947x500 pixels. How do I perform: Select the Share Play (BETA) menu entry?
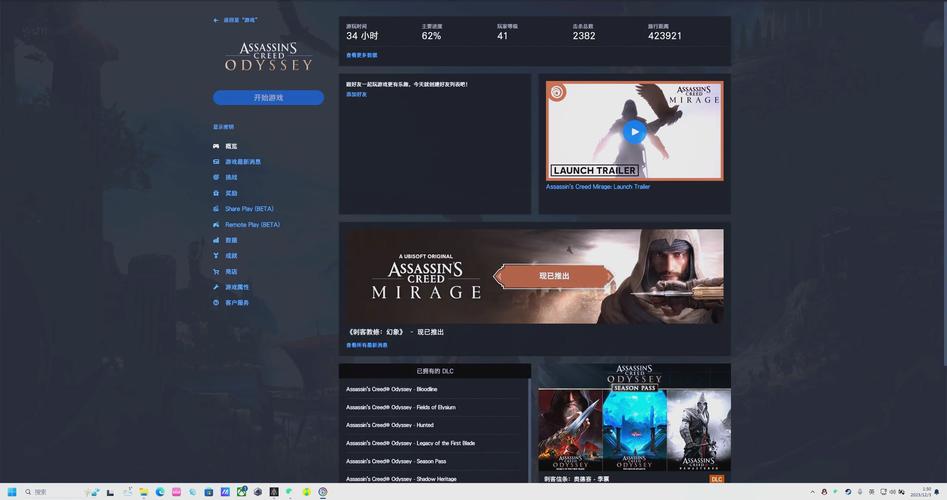click(249, 208)
